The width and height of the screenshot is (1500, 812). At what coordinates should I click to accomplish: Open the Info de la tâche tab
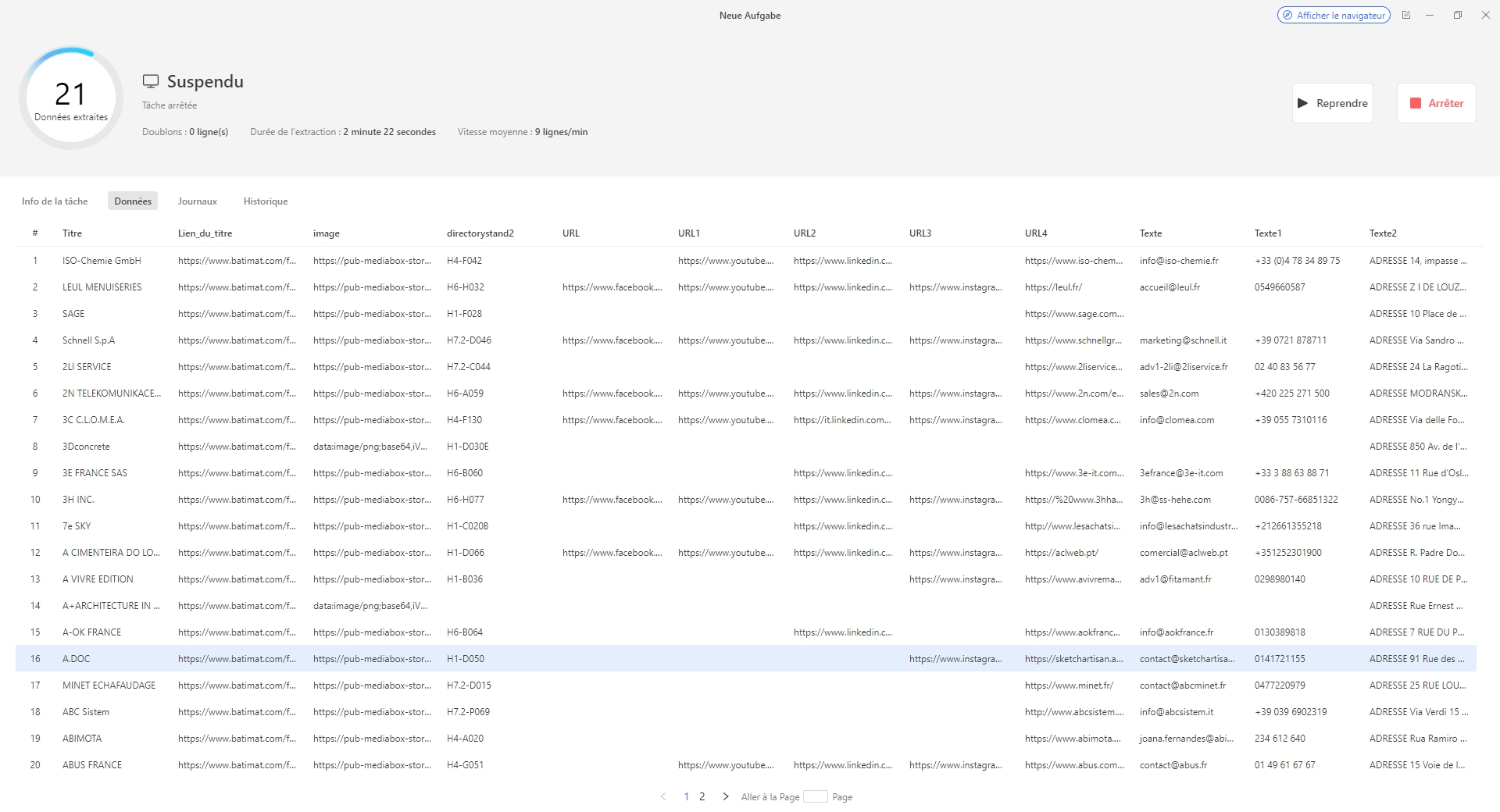[55, 201]
